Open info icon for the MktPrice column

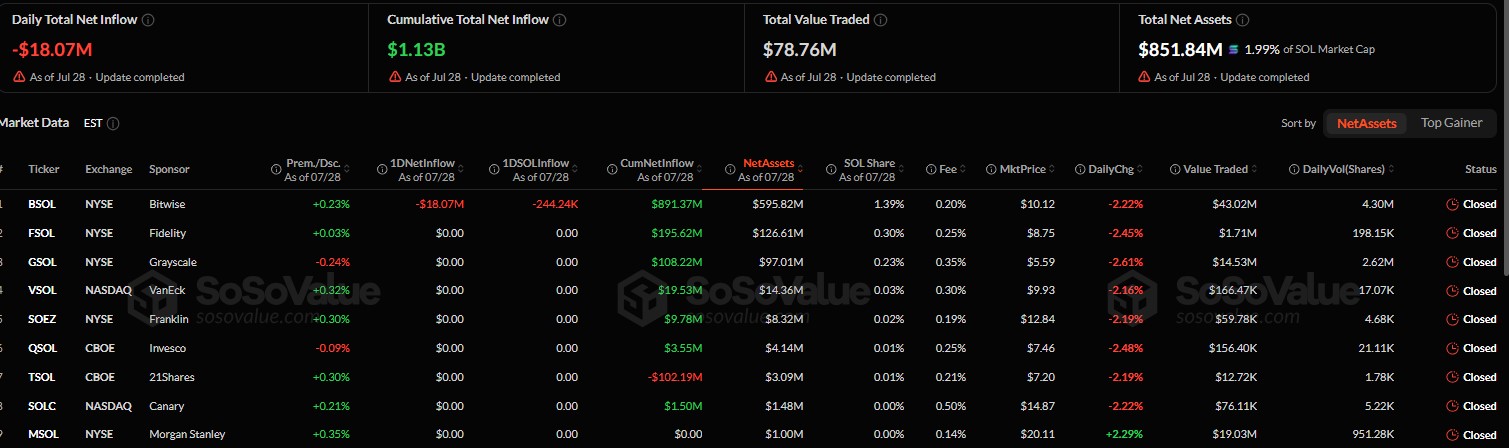[x=990, y=169]
